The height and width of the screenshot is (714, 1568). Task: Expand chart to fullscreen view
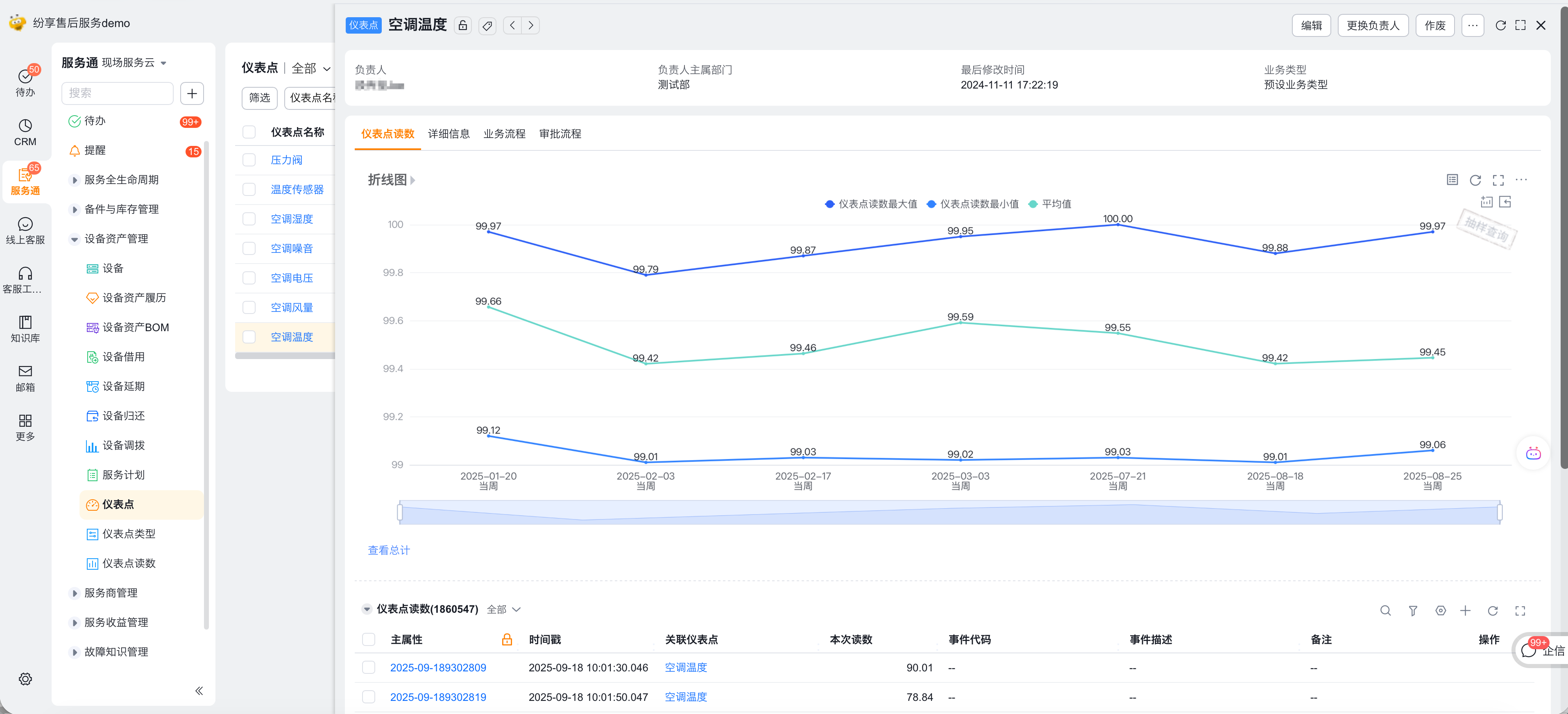(1498, 180)
